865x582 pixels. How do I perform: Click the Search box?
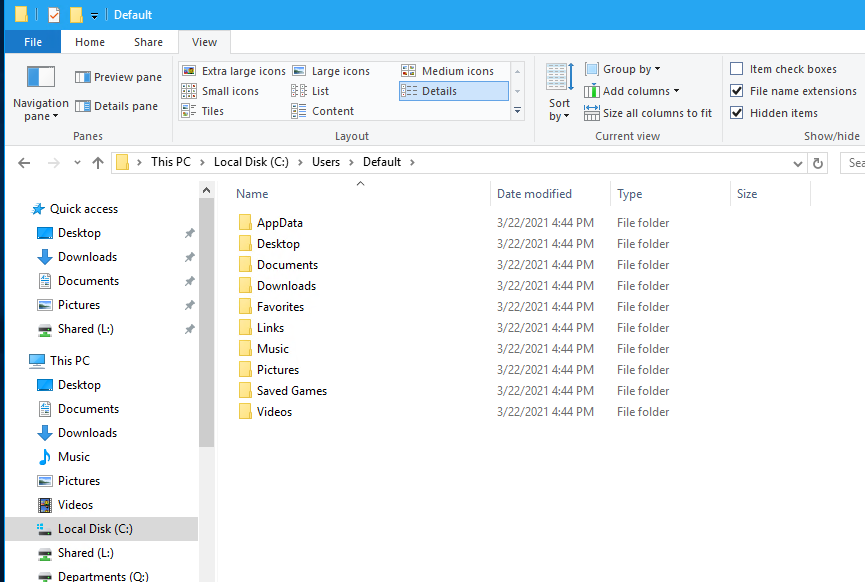(x=852, y=163)
